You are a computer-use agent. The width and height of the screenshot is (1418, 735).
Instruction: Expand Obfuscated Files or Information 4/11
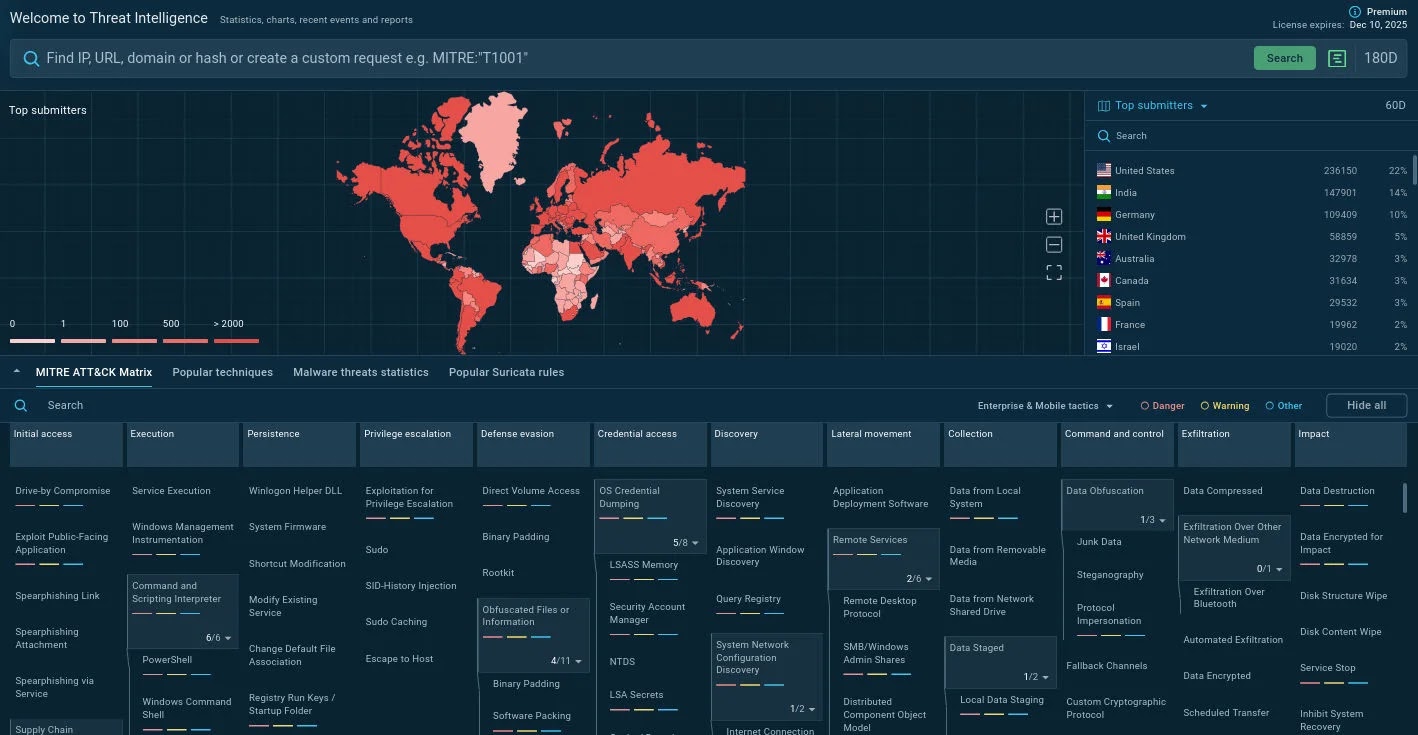click(566, 661)
